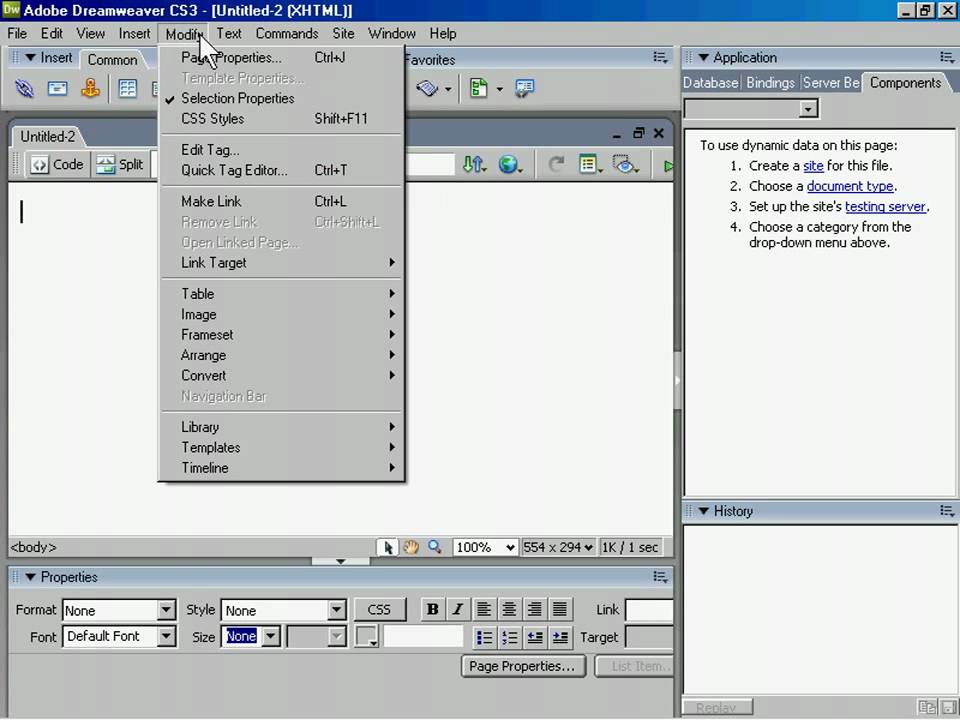
Task: Choose Quick Tag Editor menu item
Action: (x=282, y=170)
